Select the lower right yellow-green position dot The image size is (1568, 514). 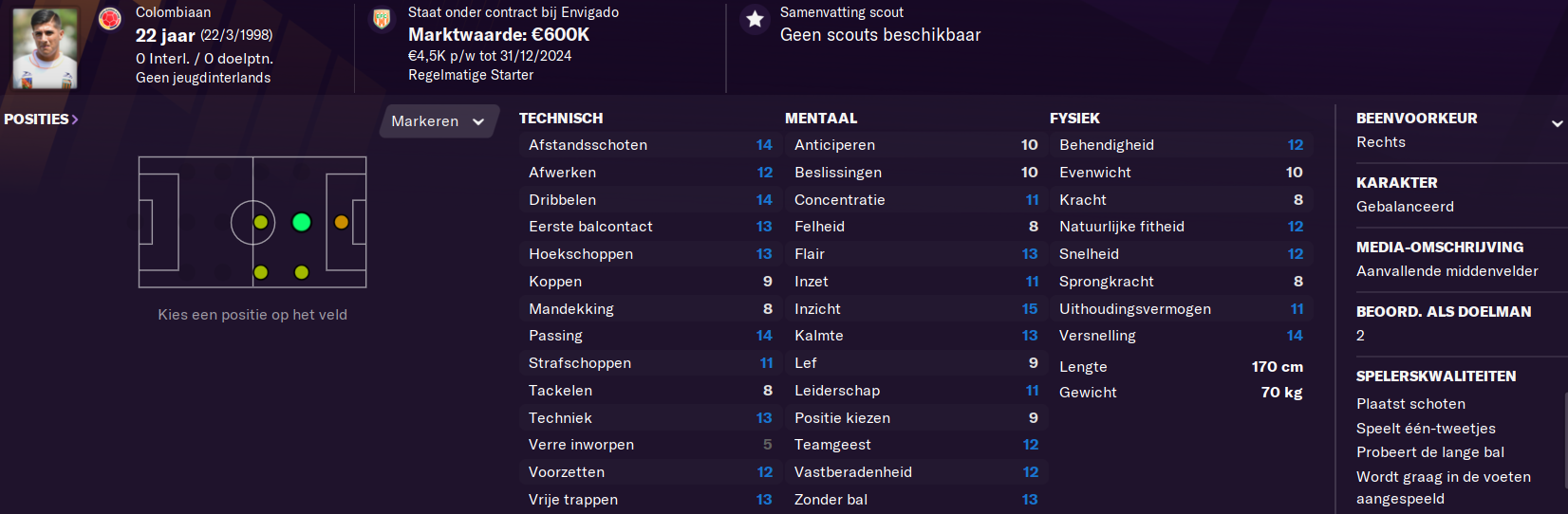[302, 272]
